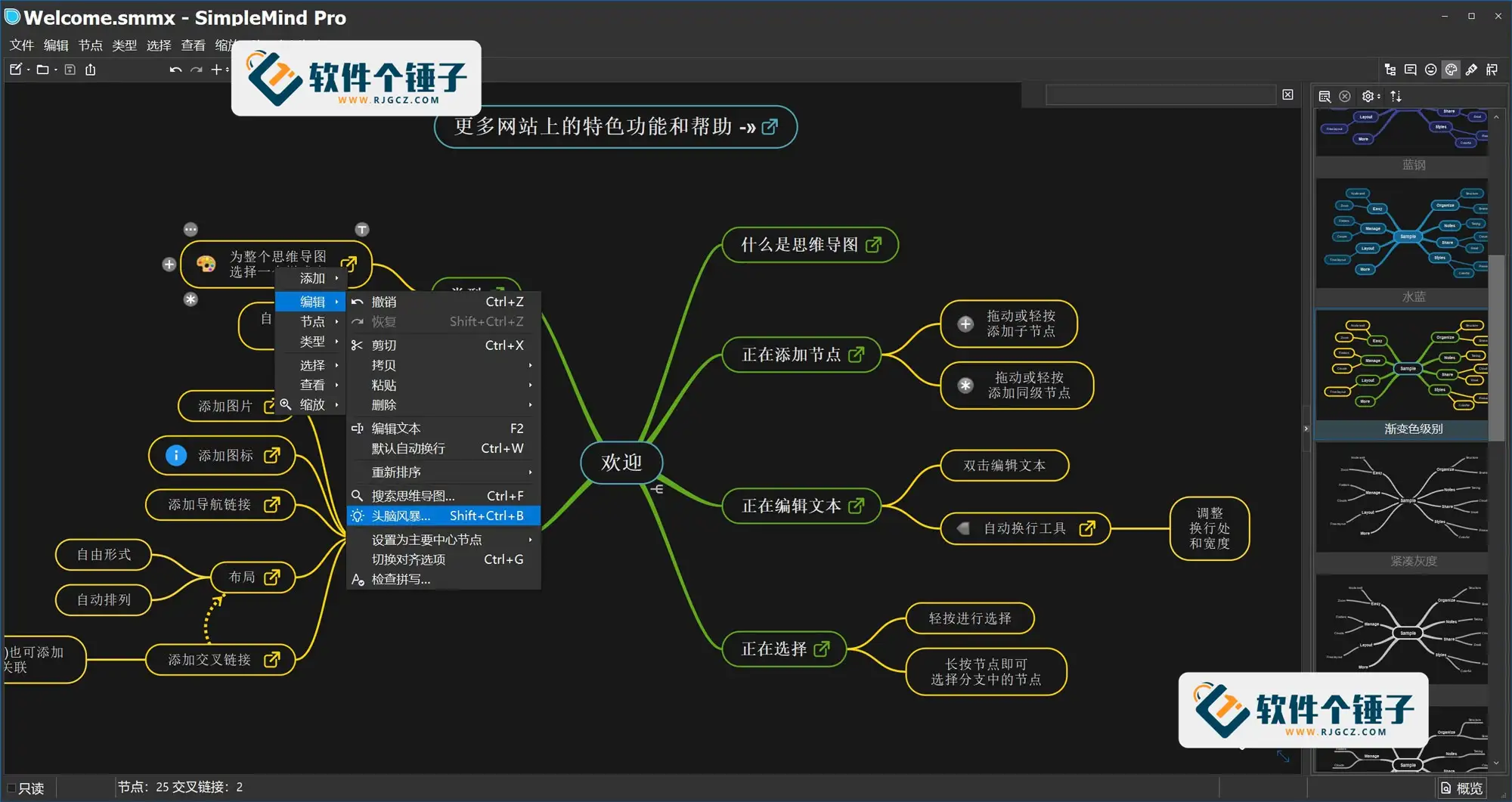Click the add node plus icon
Screen dimensions: 1512x802
tap(216, 70)
